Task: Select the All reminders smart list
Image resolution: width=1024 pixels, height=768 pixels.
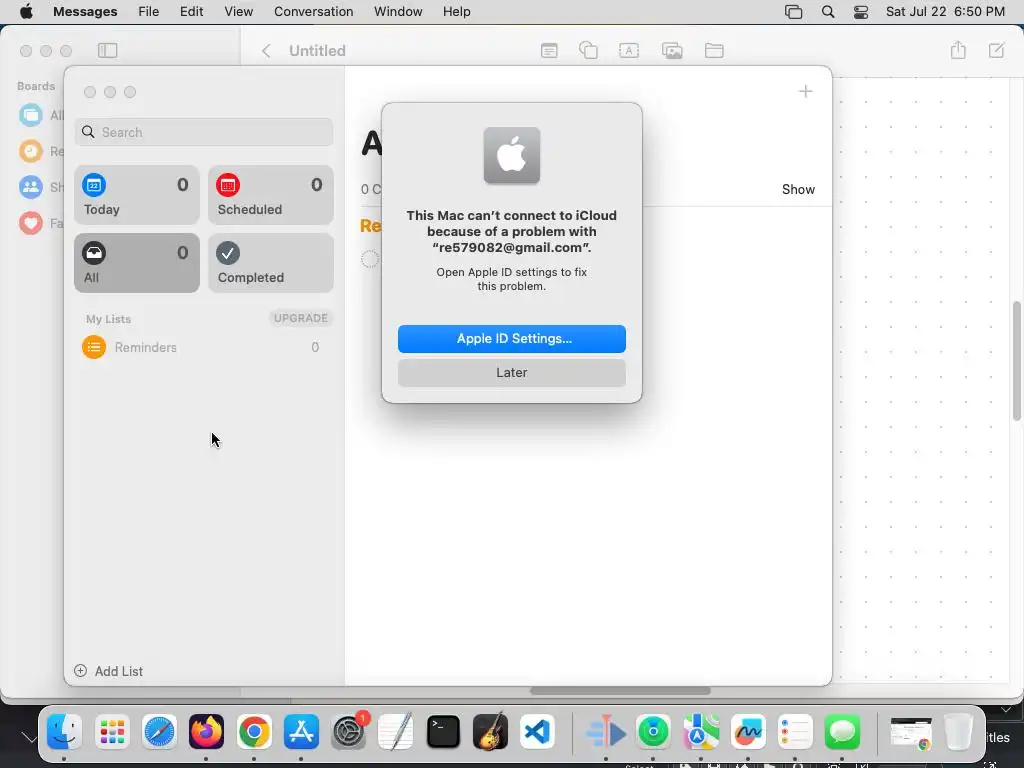Action: point(136,263)
